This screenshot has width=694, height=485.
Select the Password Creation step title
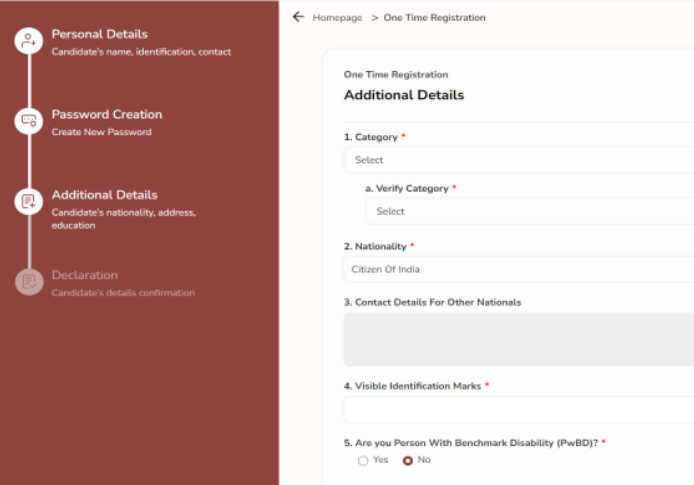pos(107,114)
